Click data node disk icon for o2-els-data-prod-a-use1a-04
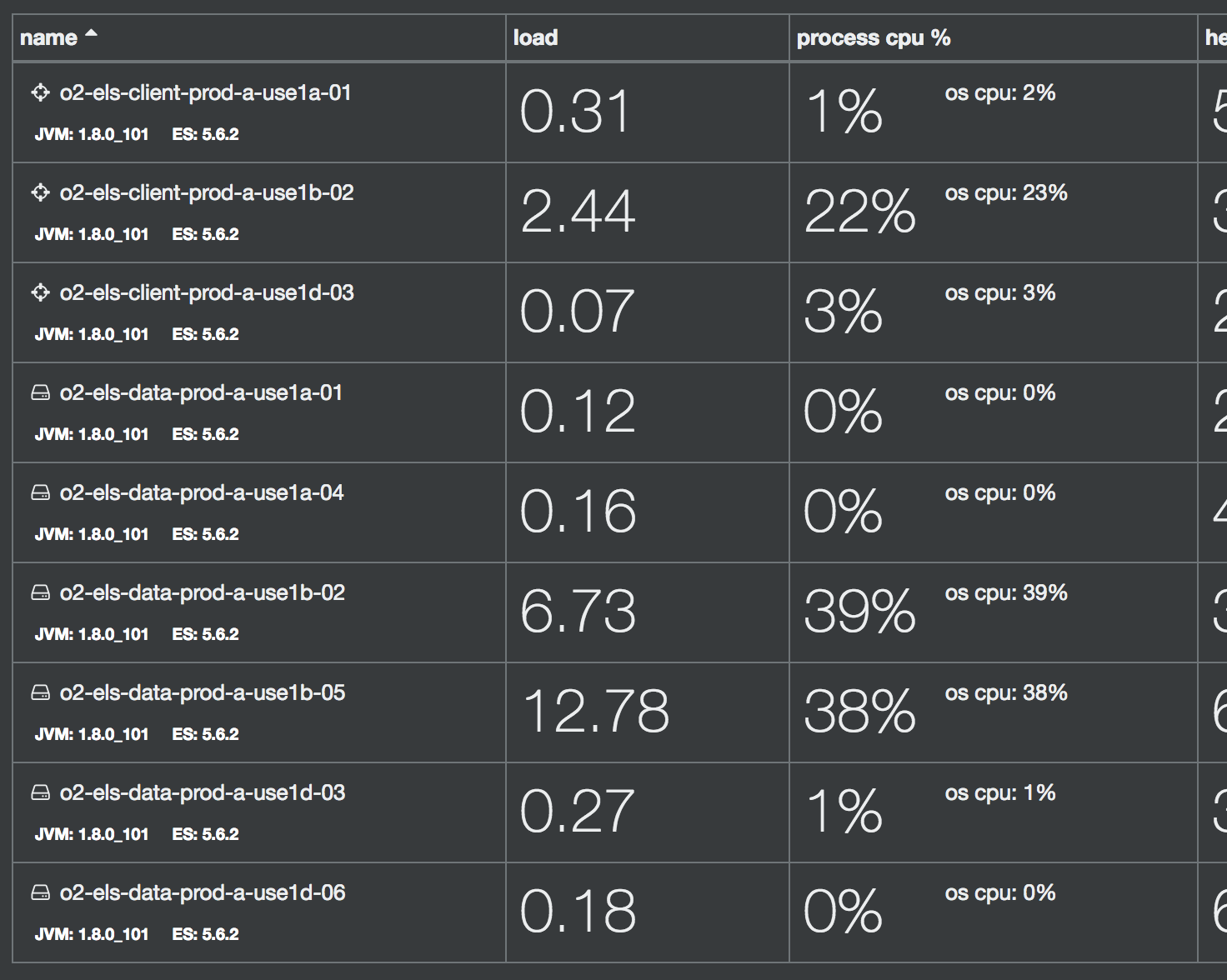The height and width of the screenshot is (980, 1227). (x=40, y=492)
